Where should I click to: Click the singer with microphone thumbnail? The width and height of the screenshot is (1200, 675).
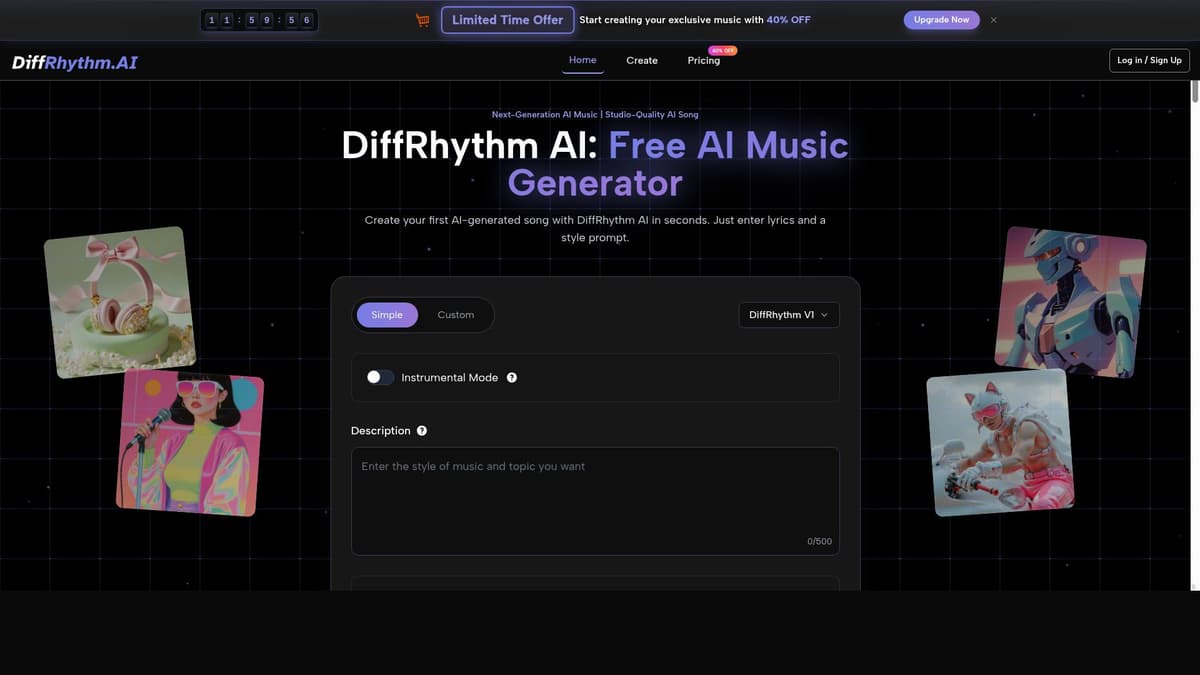(190, 442)
